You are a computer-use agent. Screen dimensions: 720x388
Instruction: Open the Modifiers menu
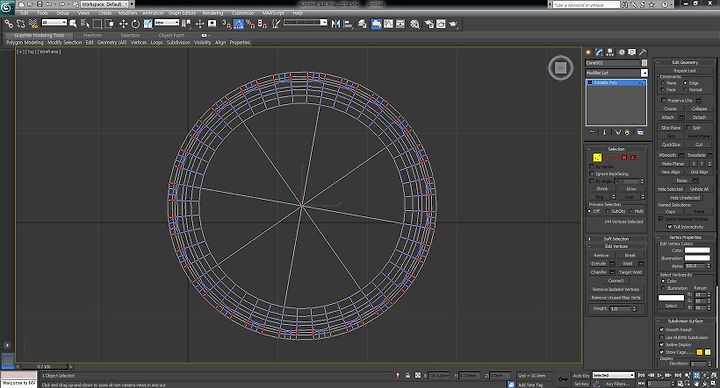tap(128, 13)
